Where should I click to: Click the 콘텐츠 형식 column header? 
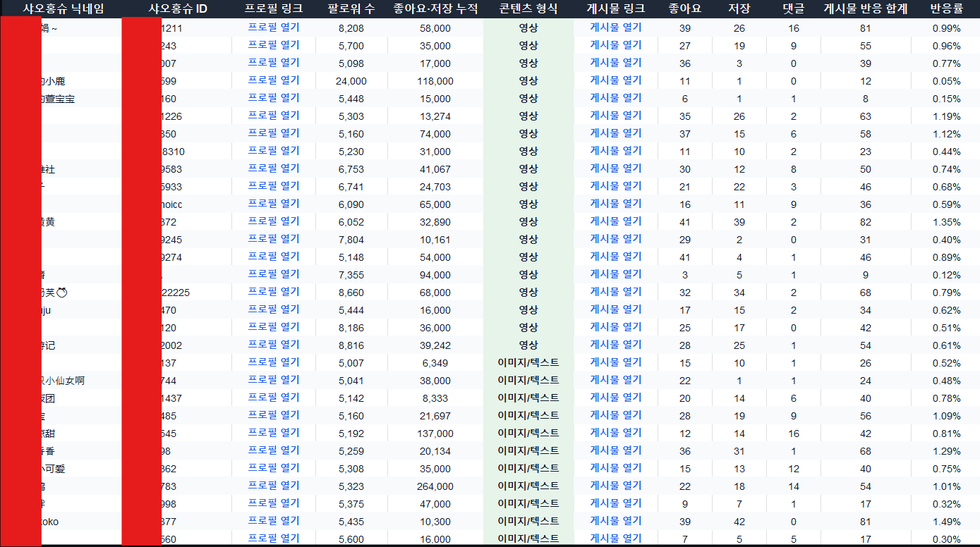pyautogui.click(x=528, y=9)
